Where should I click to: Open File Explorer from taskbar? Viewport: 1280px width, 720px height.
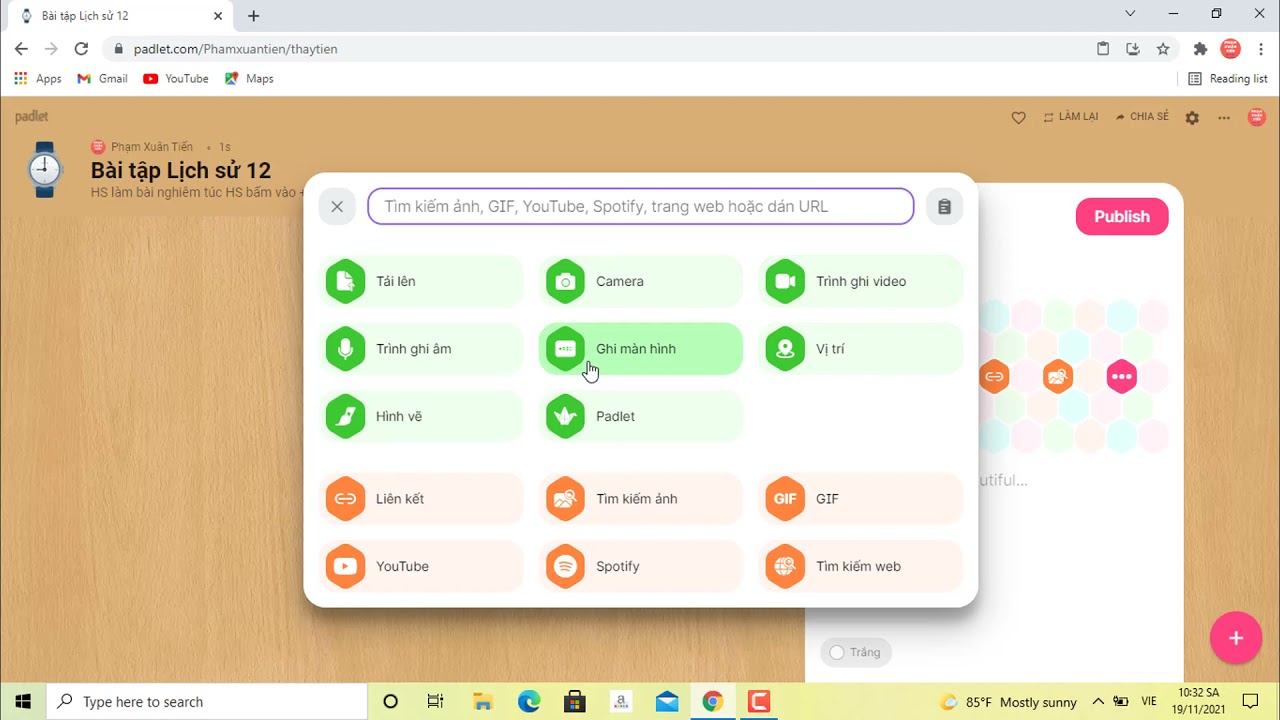(x=482, y=701)
